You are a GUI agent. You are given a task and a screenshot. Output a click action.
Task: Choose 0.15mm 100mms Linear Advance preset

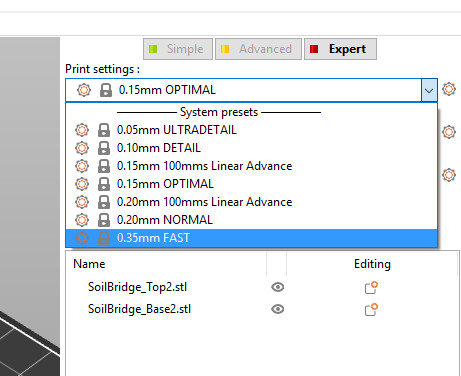tap(251, 166)
